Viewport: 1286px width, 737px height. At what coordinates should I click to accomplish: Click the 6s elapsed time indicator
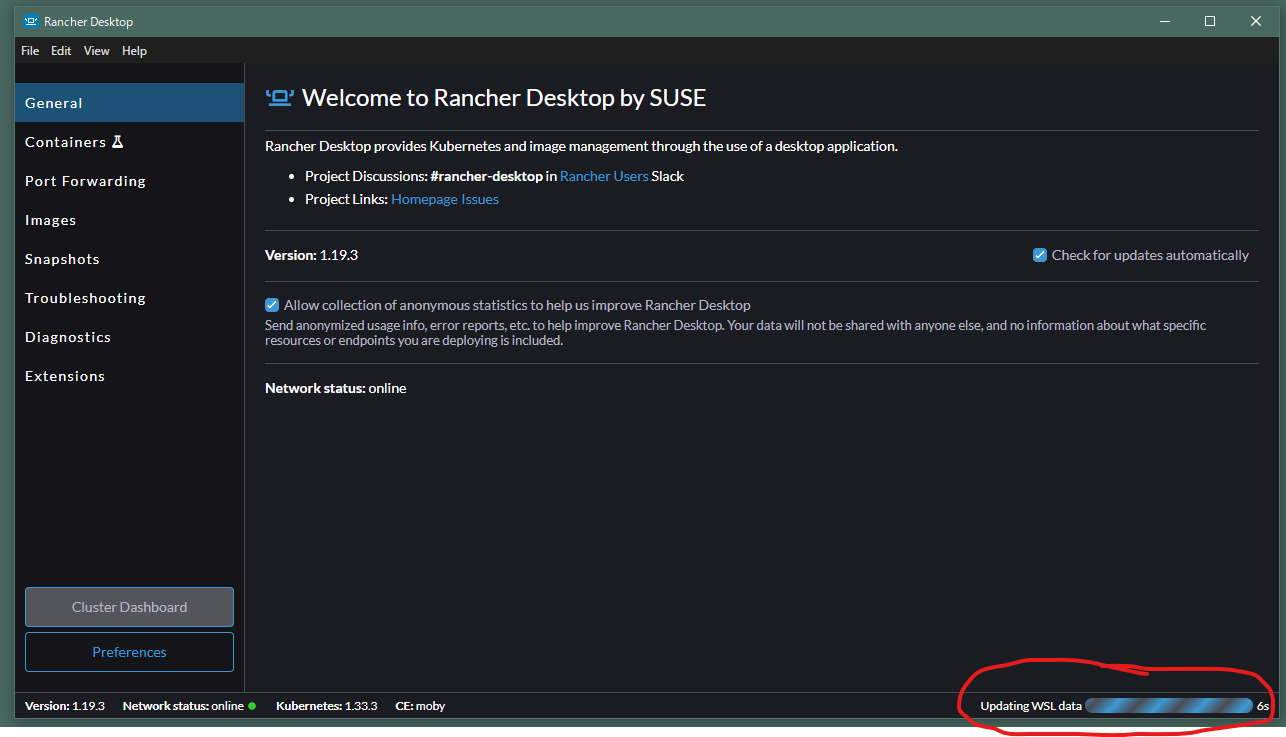tap(1263, 706)
